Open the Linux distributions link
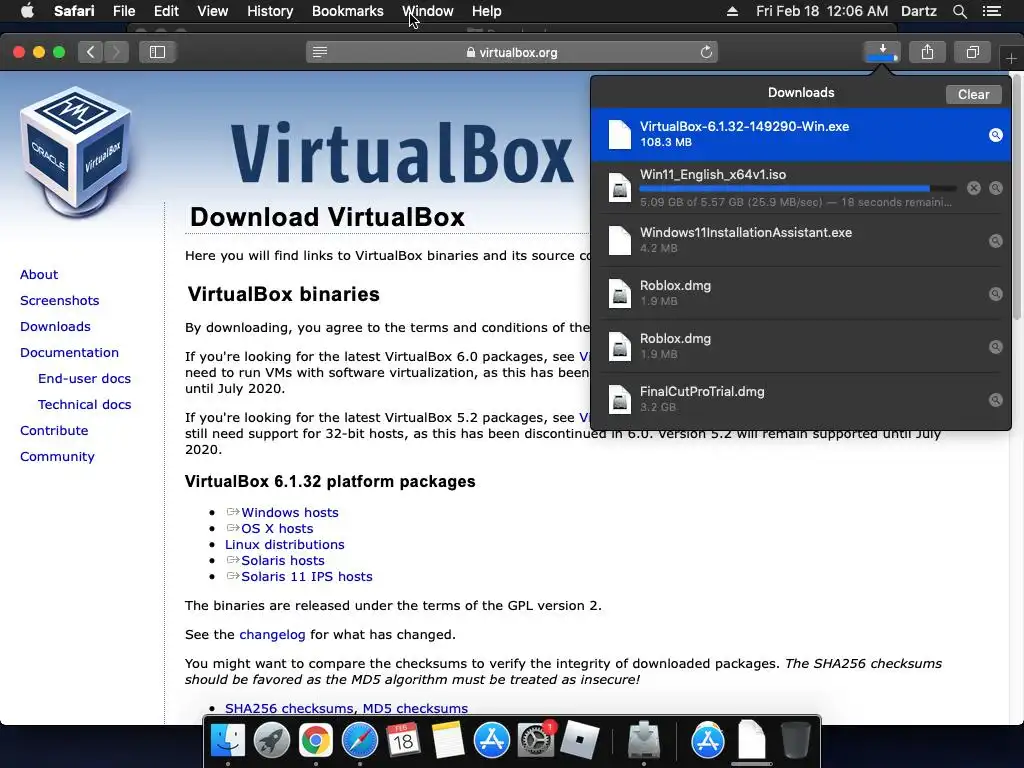 [285, 545]
